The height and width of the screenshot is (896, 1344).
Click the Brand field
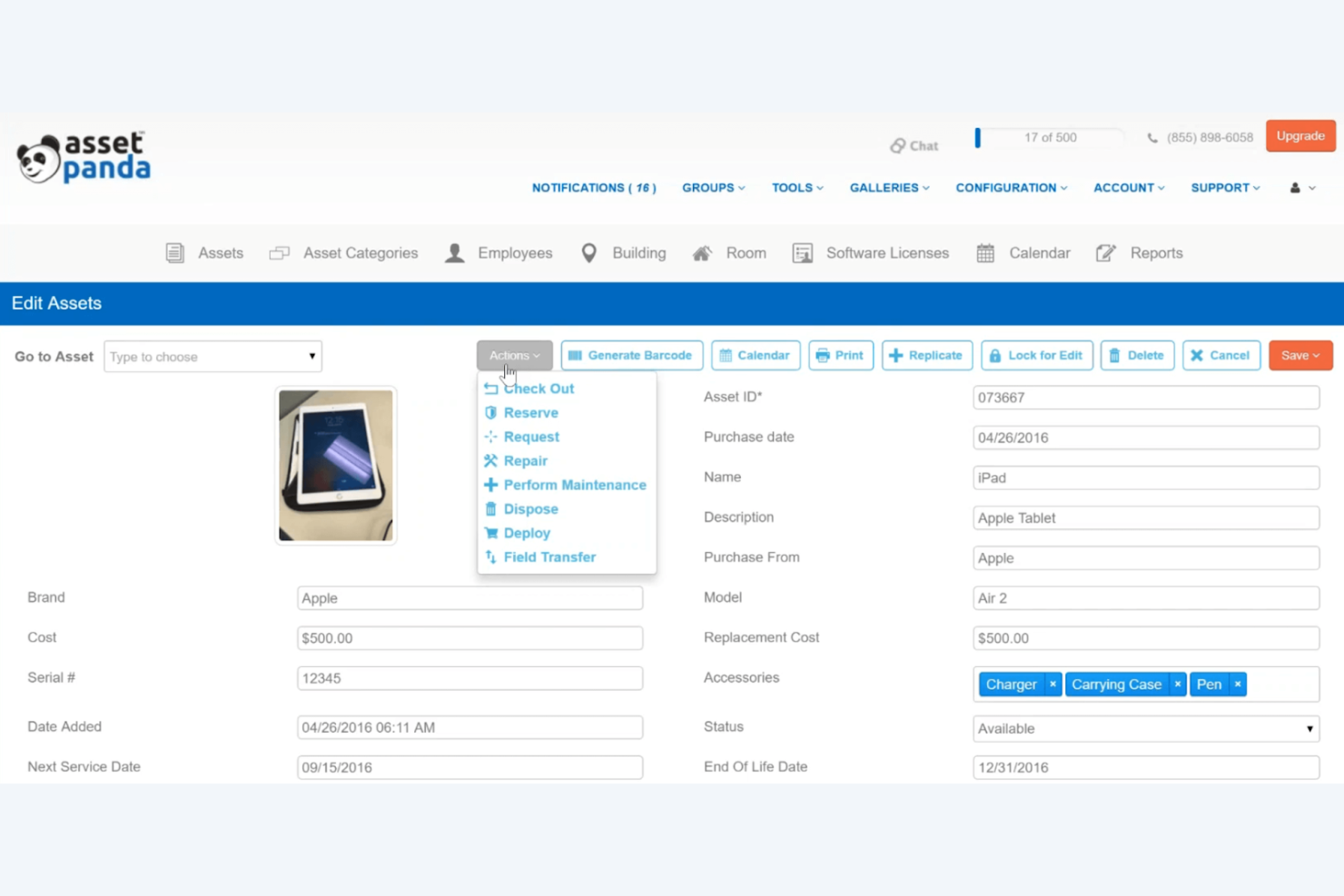click(x=469, y=598)
